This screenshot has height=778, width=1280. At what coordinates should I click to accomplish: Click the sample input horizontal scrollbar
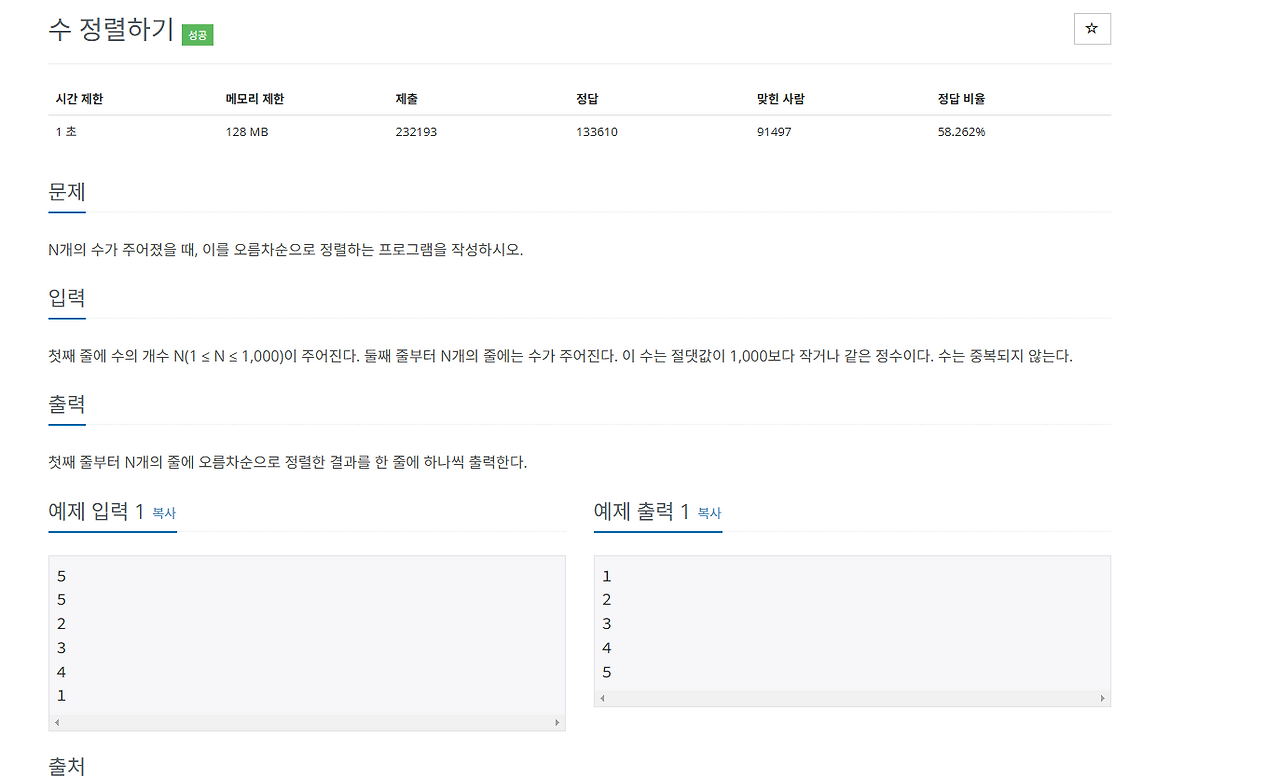coord(306,721)
